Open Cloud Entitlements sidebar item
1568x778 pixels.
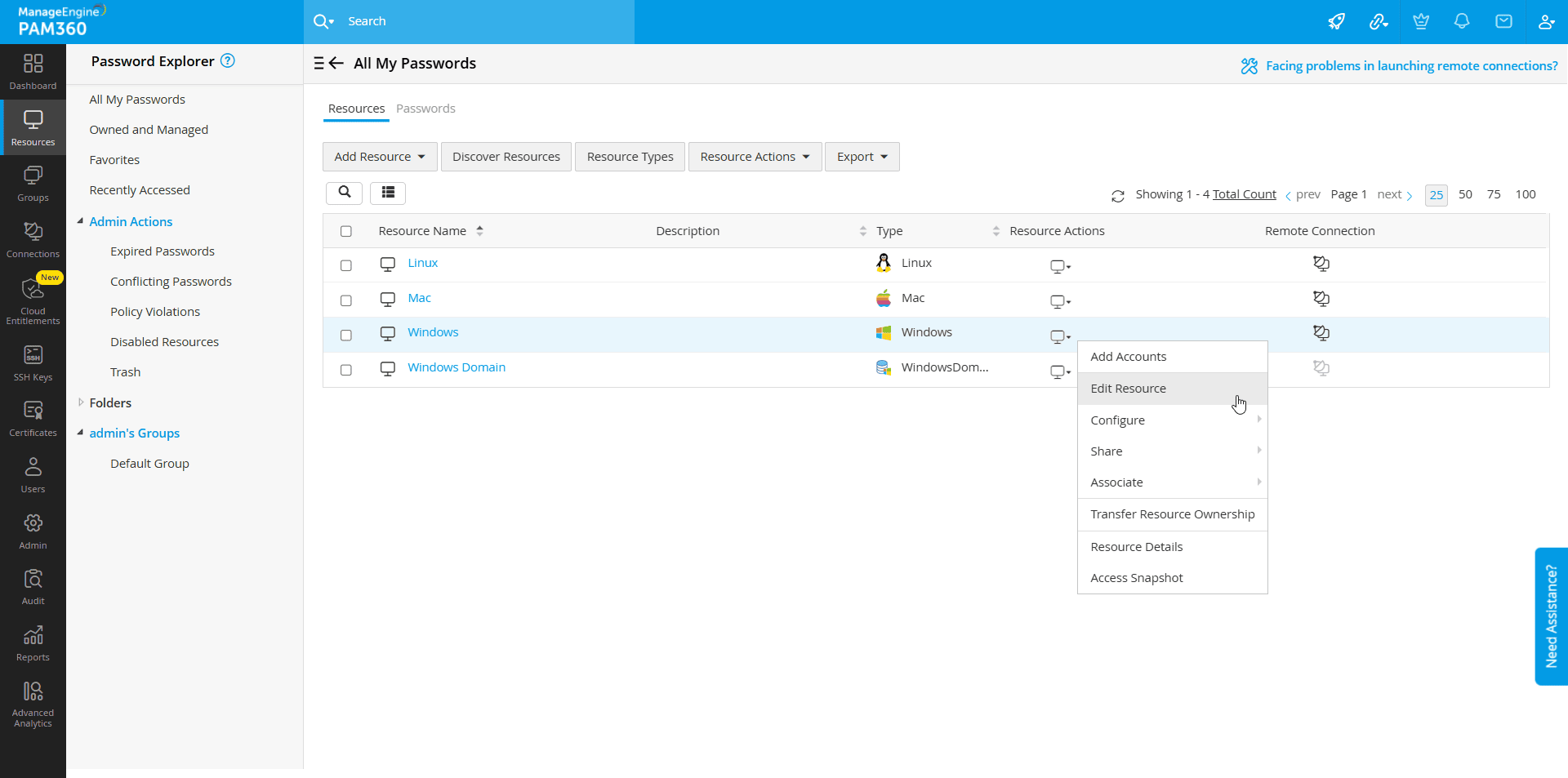coord(33,300)
